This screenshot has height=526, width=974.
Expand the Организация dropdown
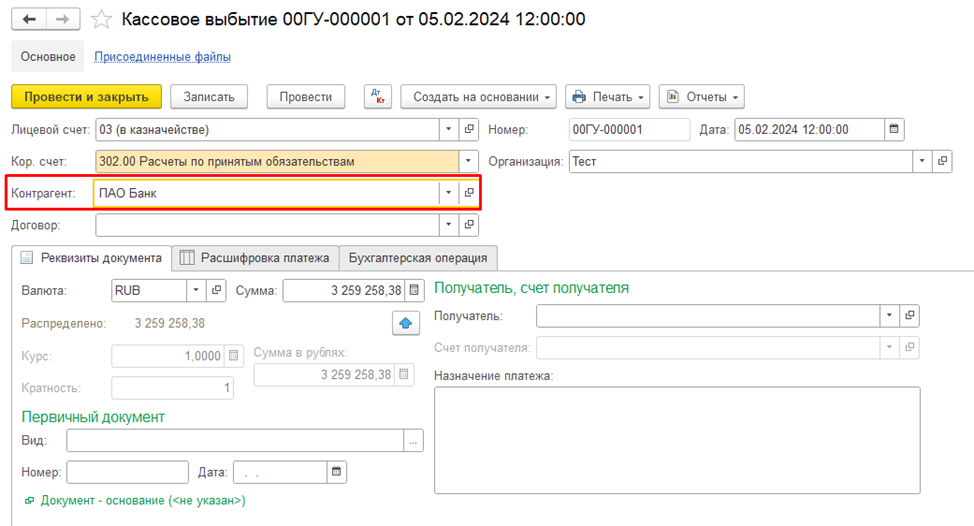922,161
